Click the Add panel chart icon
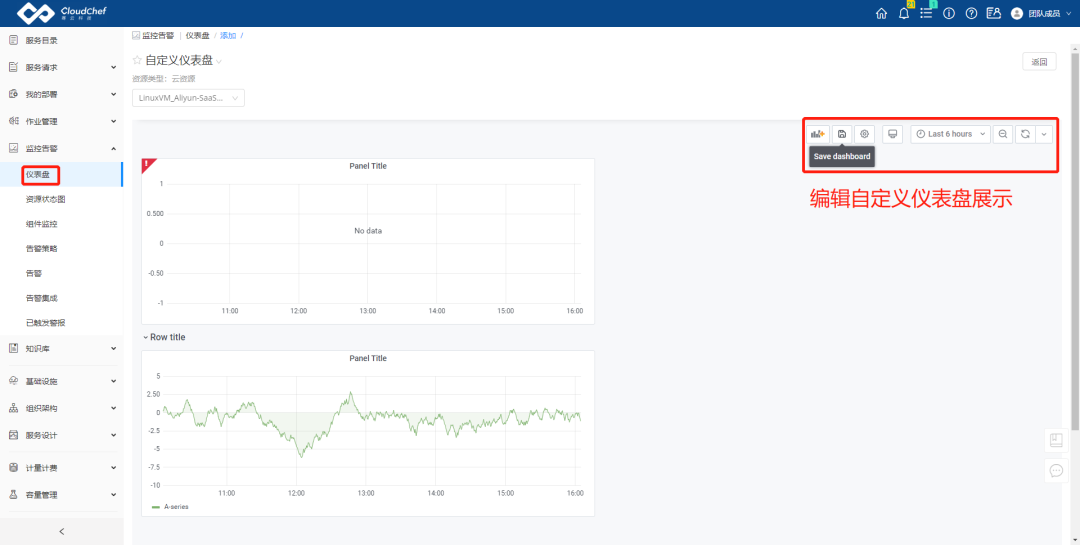 tap(818, 134)
